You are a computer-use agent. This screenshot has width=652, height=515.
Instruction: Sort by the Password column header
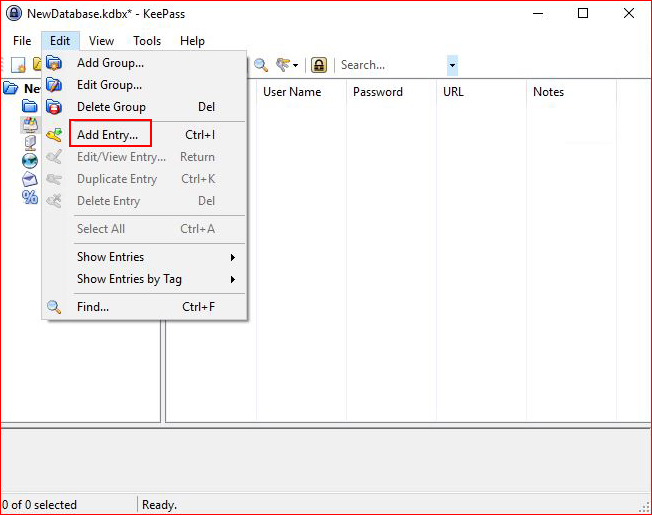(391, 91)
